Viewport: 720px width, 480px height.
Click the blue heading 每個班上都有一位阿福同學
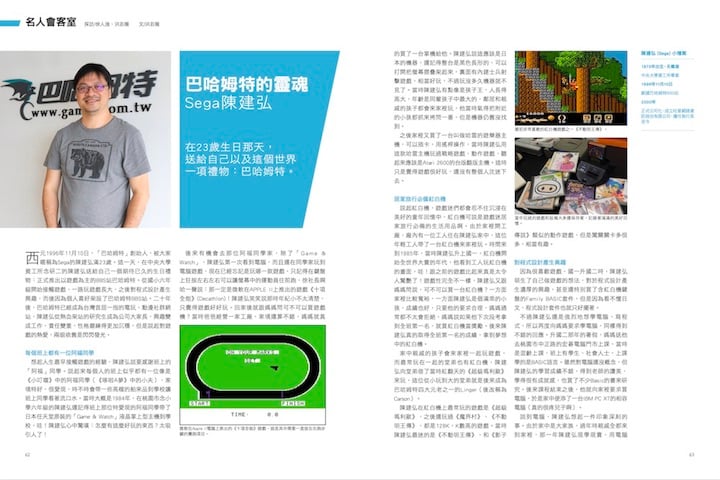click(x=60, y=353)
